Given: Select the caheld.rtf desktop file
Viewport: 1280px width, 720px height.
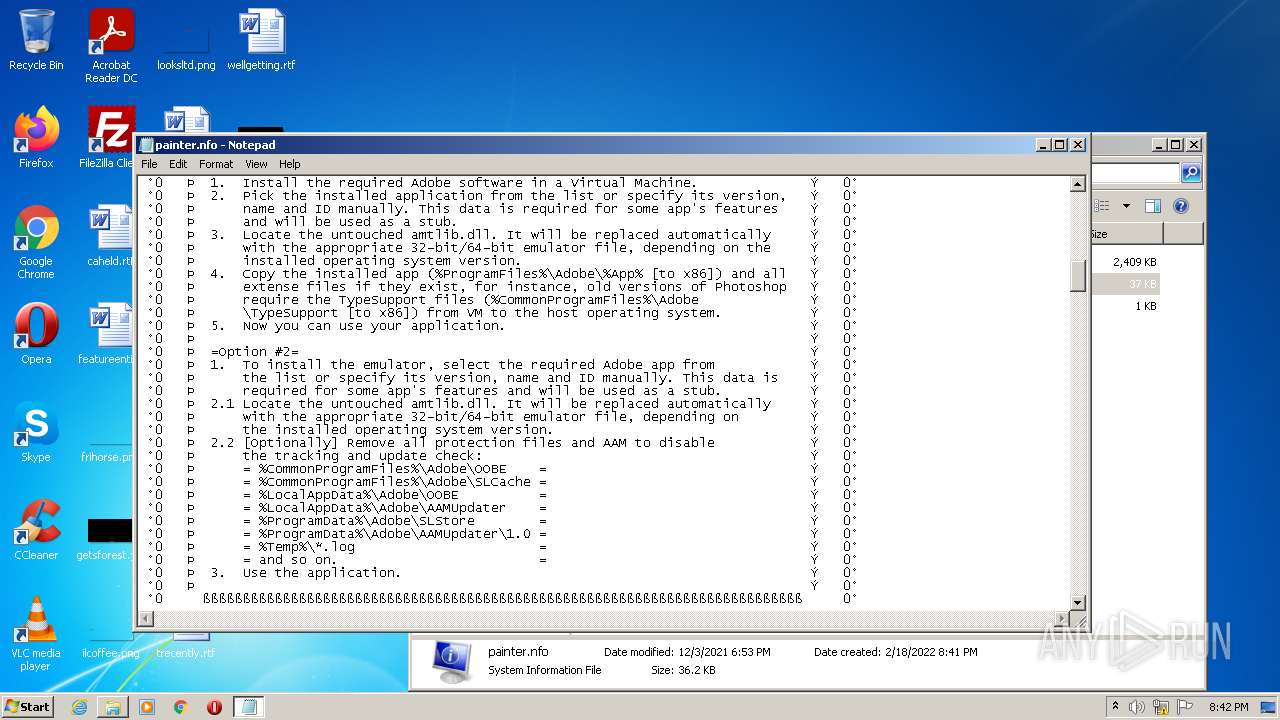Looking at the screenshot, I should coord(110,236).
